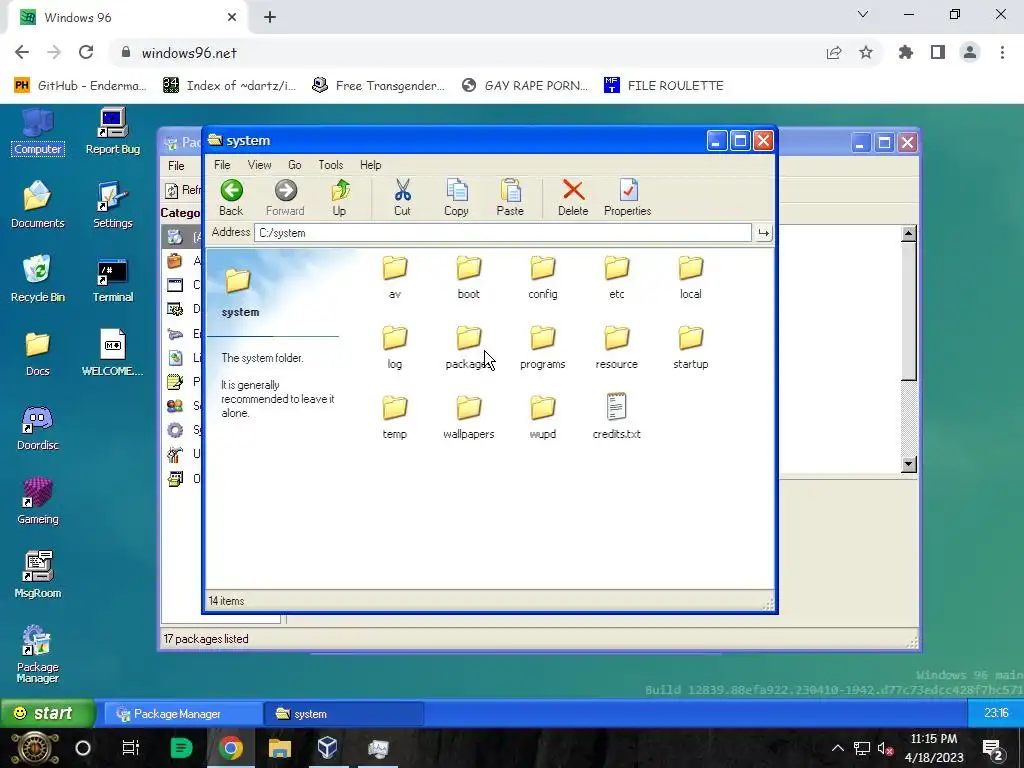Click the Package Manager scrollbar up arrow
This screenshot has width=1024, height=768.
(x=908, y=234)
